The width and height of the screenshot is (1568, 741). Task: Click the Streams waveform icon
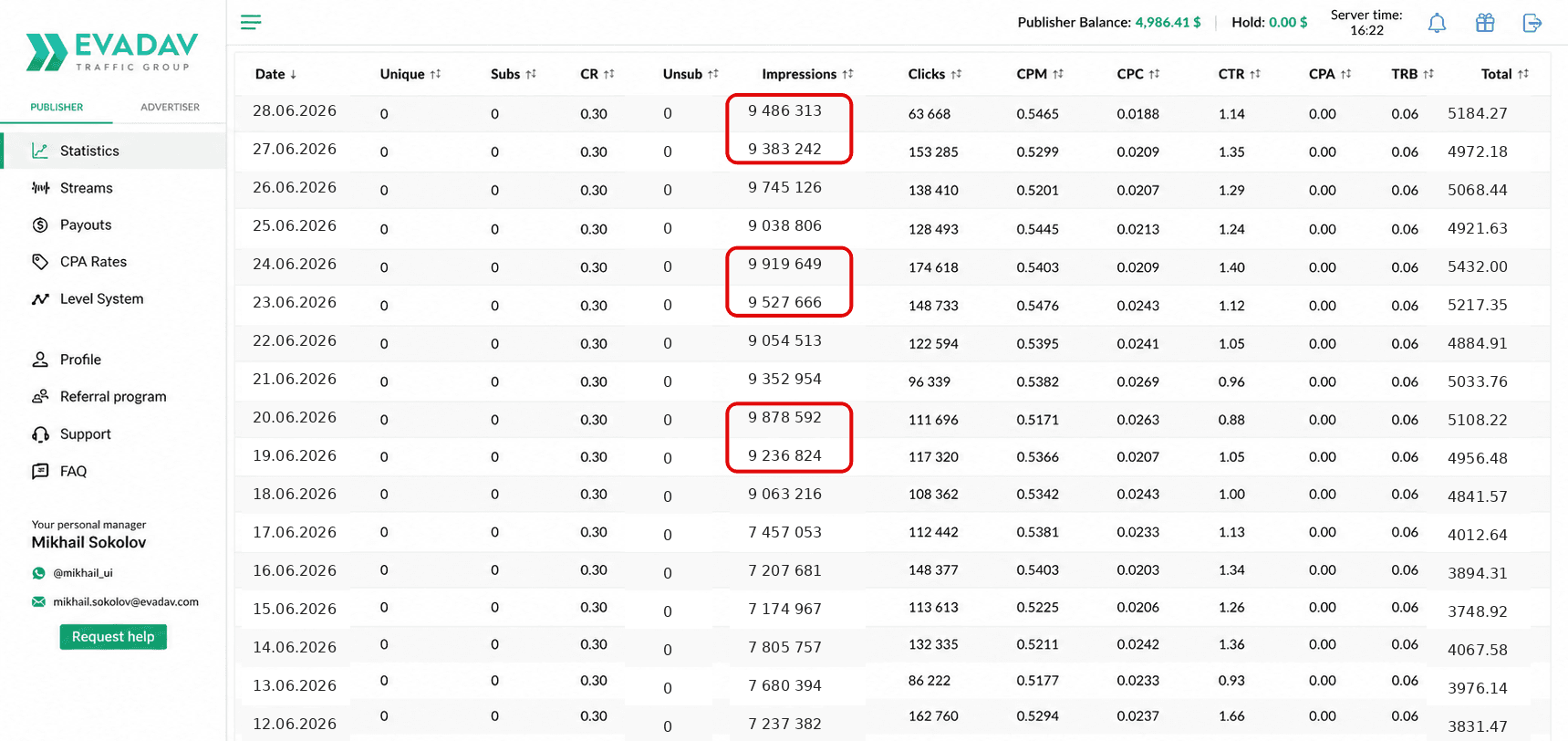40,188
